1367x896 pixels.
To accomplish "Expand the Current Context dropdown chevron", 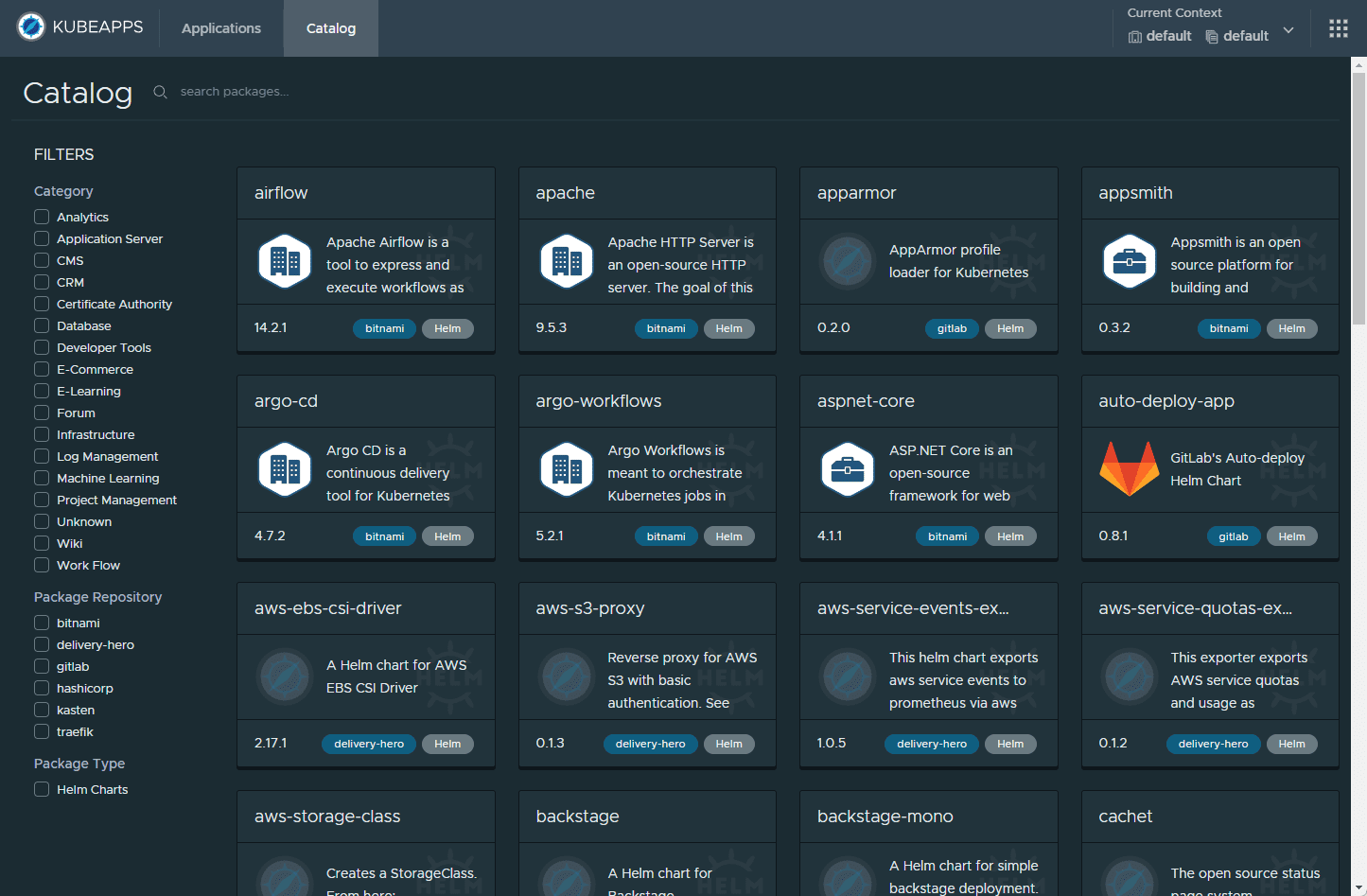I will coord(1288,31).
